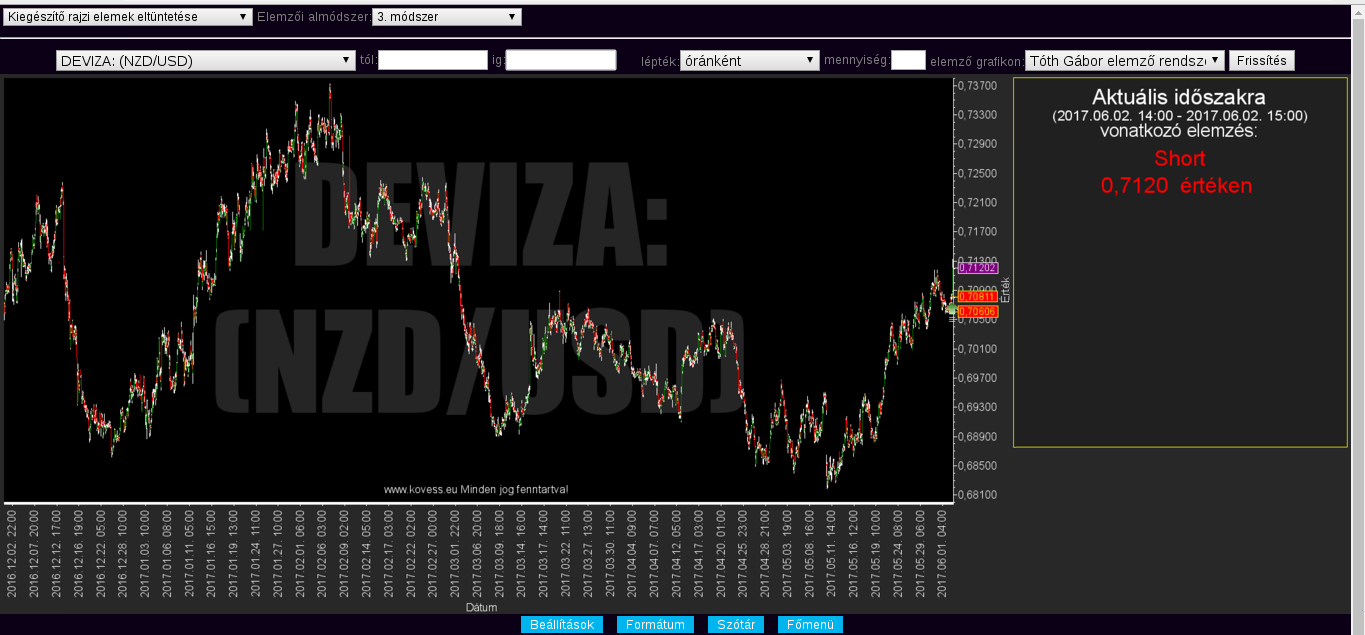The width and height of the screenshot is (1365, 635).
Task: Open the DEVIZA: (NZD/USD) instrument selector
Action: pyautogui.click(x=206, y=61)
